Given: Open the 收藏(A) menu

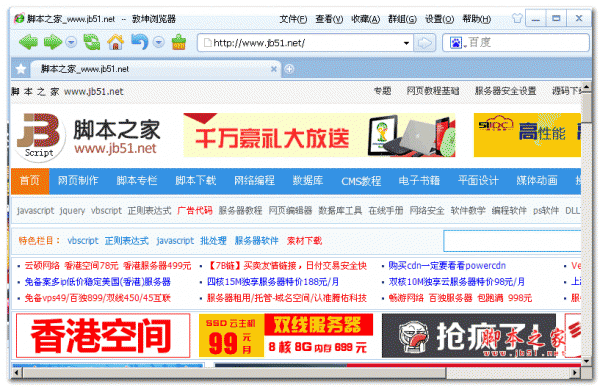Looking at the screenshot, I should [365, 19].
